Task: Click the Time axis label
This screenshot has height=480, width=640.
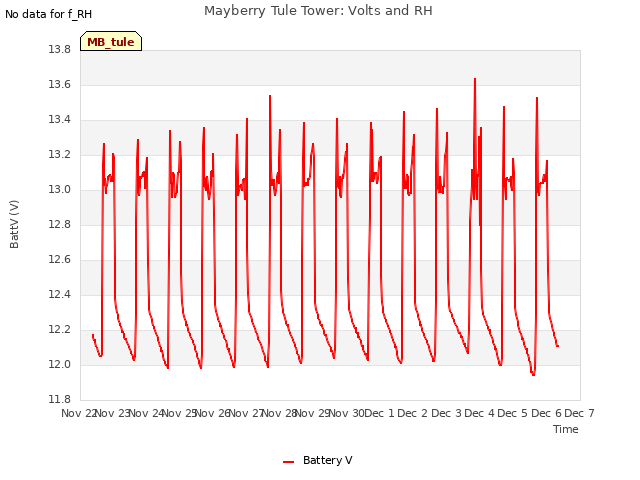Action: click(565, 429)
